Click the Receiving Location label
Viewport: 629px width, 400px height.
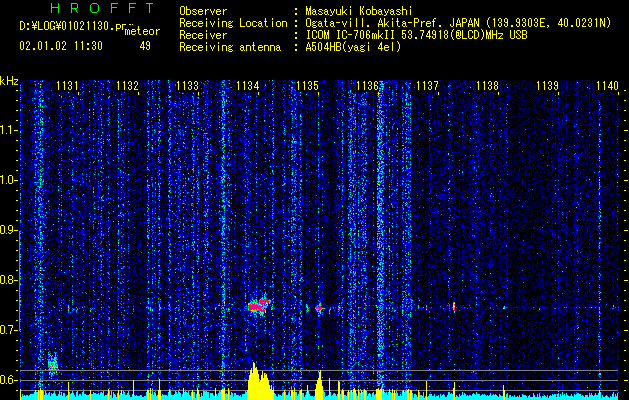click(x=233, y=23)
